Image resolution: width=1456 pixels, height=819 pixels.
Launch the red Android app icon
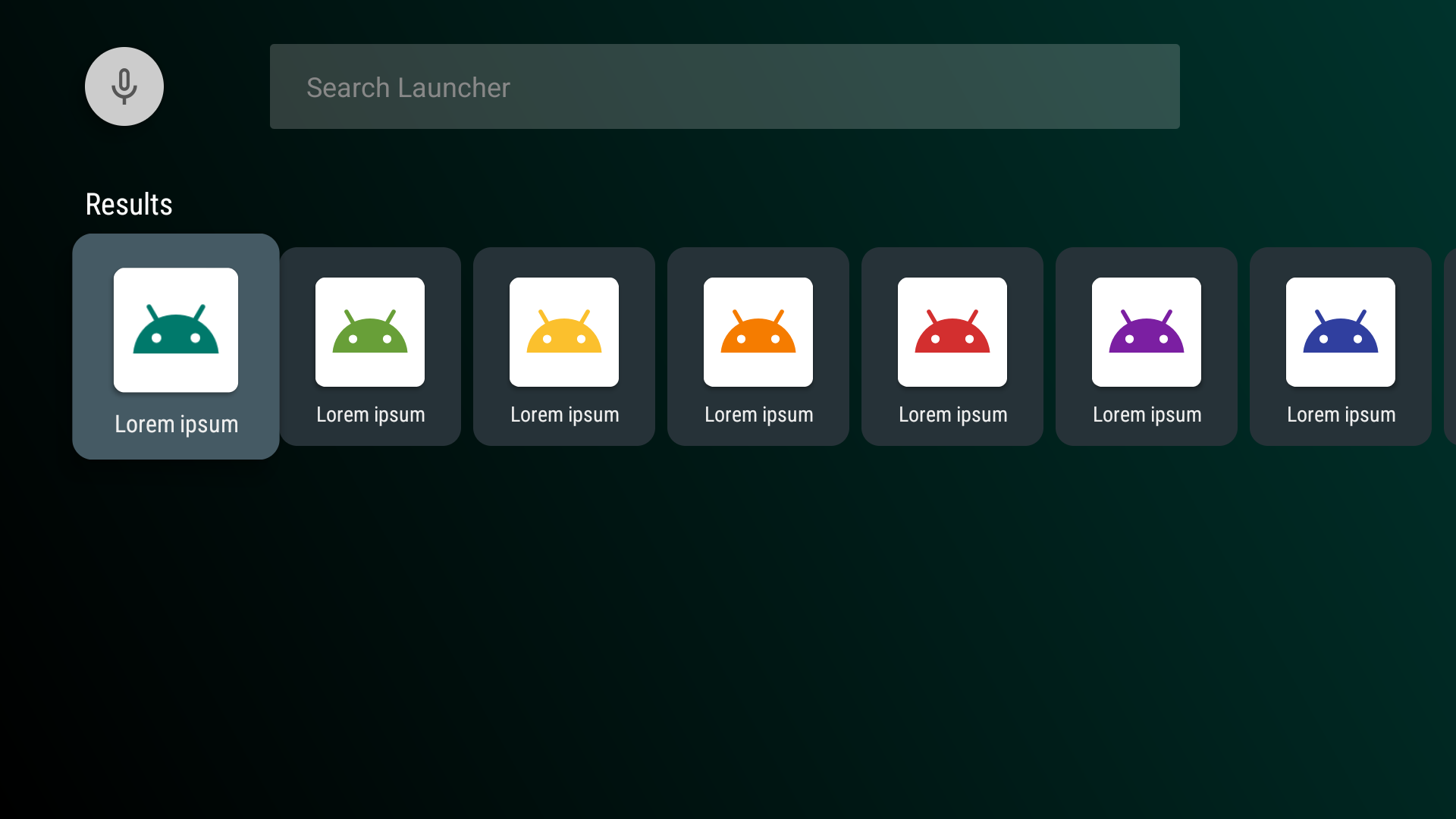952,332
